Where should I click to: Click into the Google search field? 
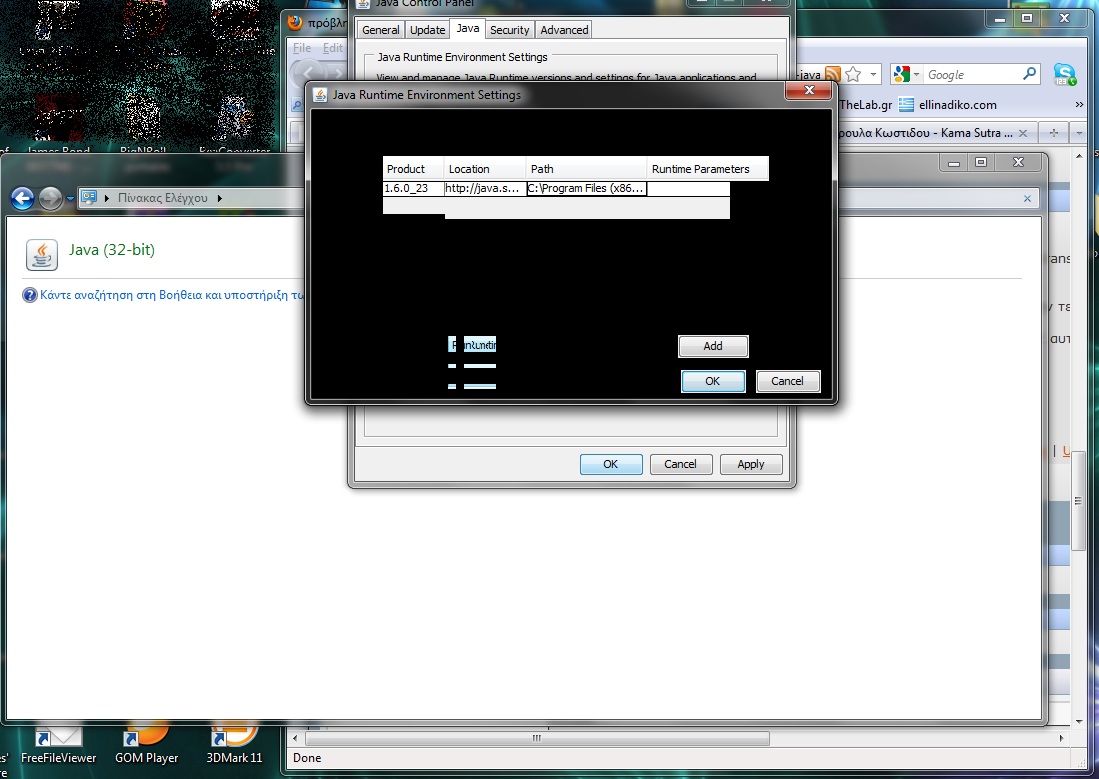click(973, 74)
